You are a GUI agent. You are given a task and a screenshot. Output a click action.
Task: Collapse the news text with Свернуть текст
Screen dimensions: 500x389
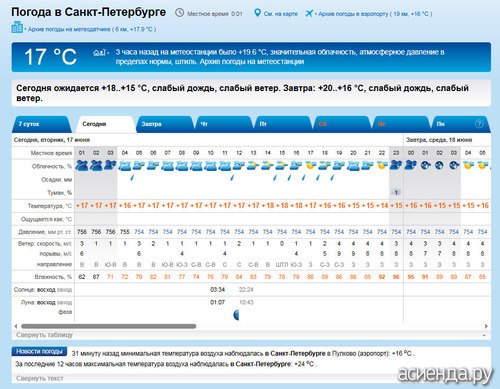click(x=40, y=378)
